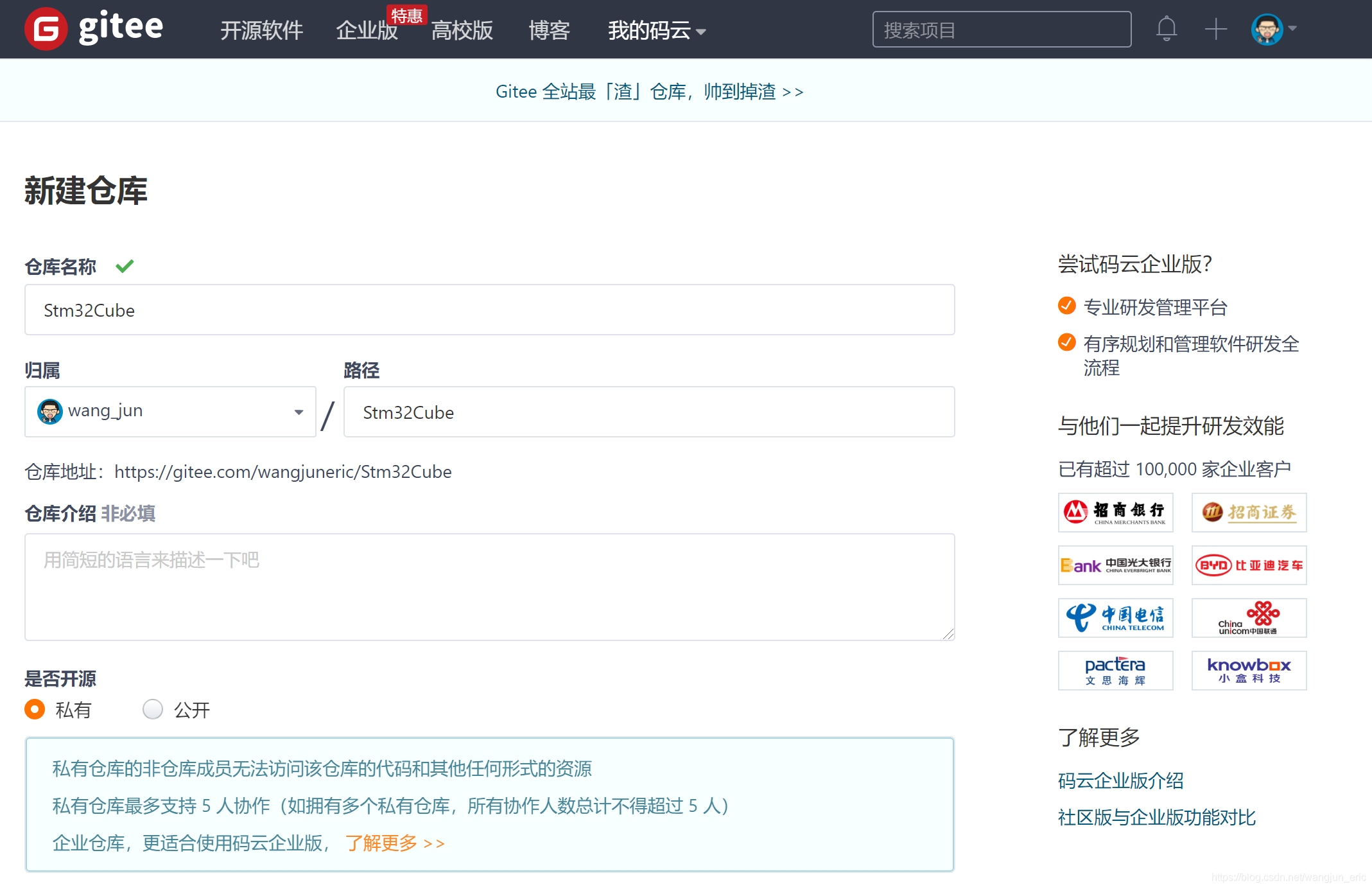1372x889 pixels.
Task: Open the 企业版 menu item
Action: click(x=367, y=30)
